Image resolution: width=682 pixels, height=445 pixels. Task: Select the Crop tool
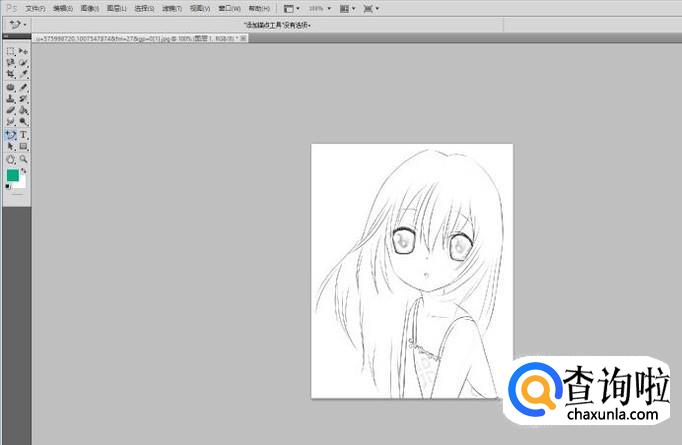tap(11, 74)
